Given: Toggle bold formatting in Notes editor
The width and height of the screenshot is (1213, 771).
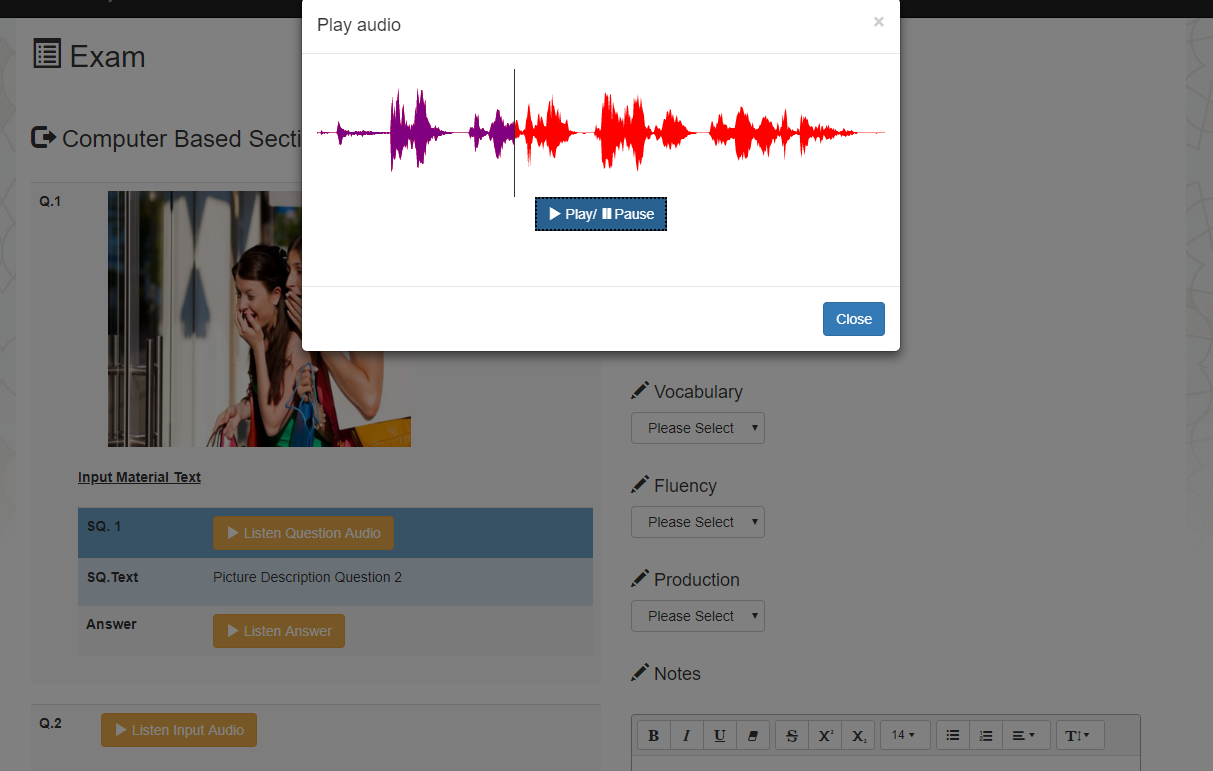Looking at the screenshot, I should point(654,736).
